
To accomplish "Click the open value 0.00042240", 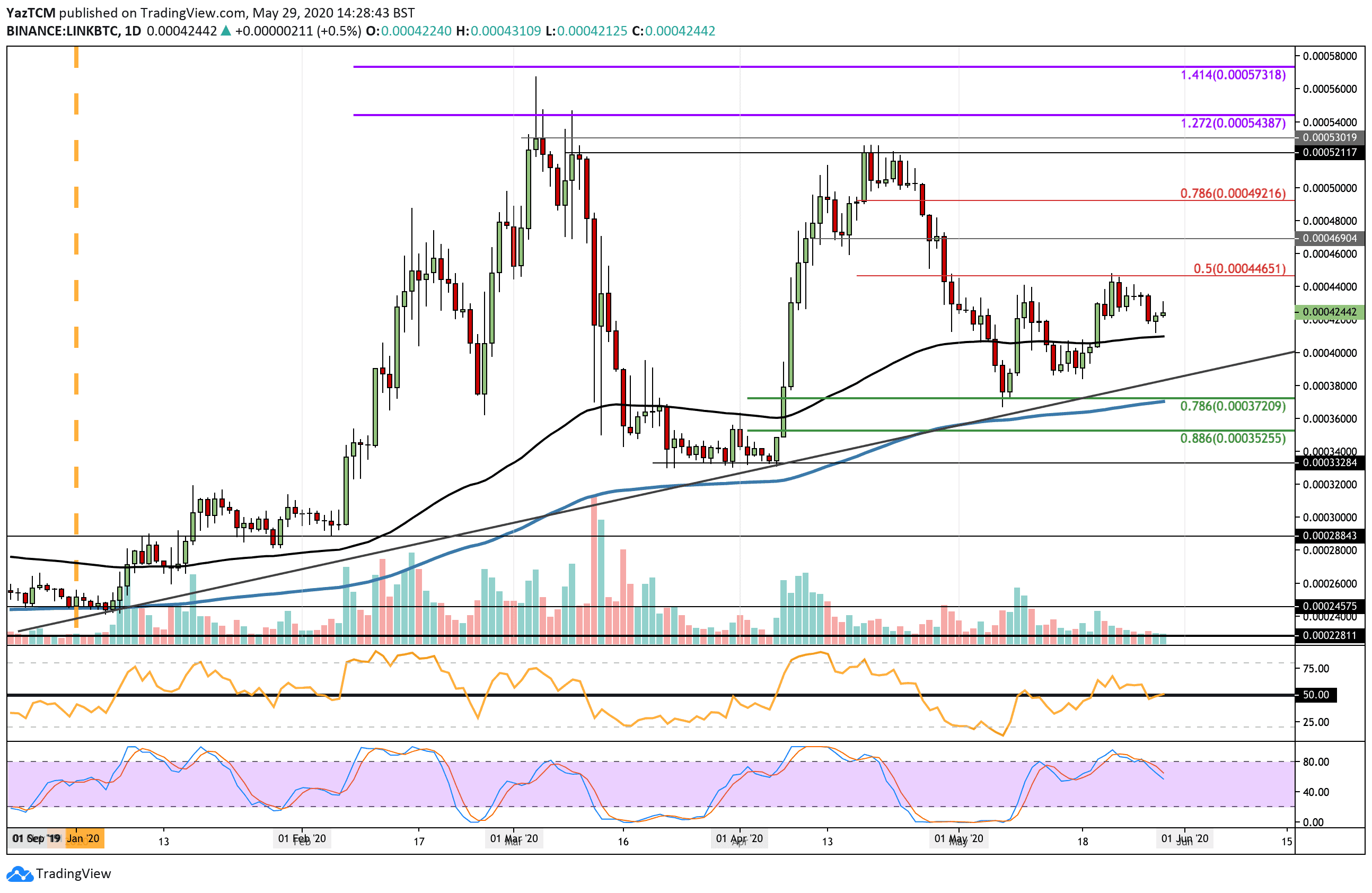I will pos(416,31).
